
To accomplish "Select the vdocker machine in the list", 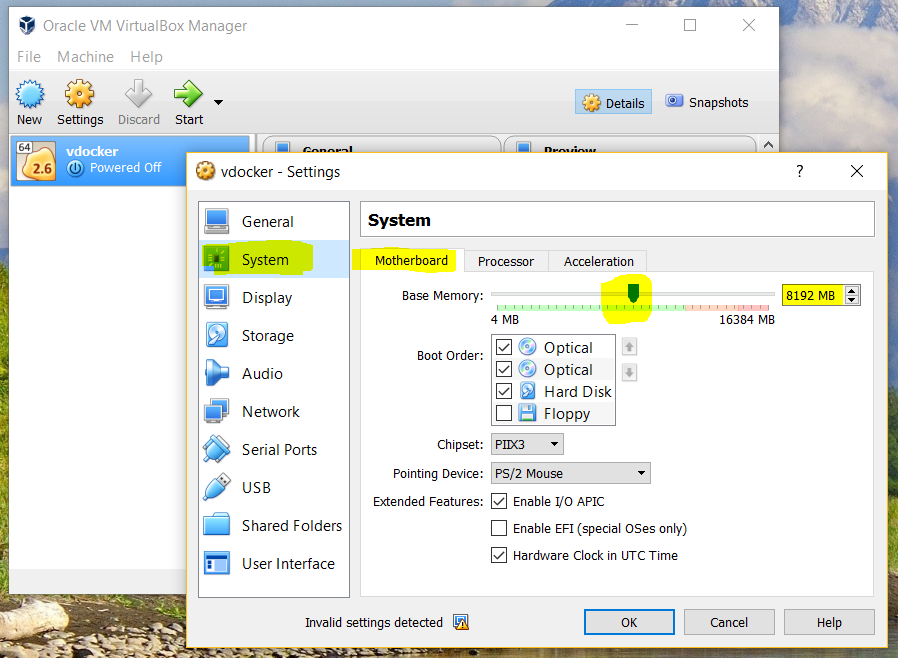I will [x=131, y=160].
